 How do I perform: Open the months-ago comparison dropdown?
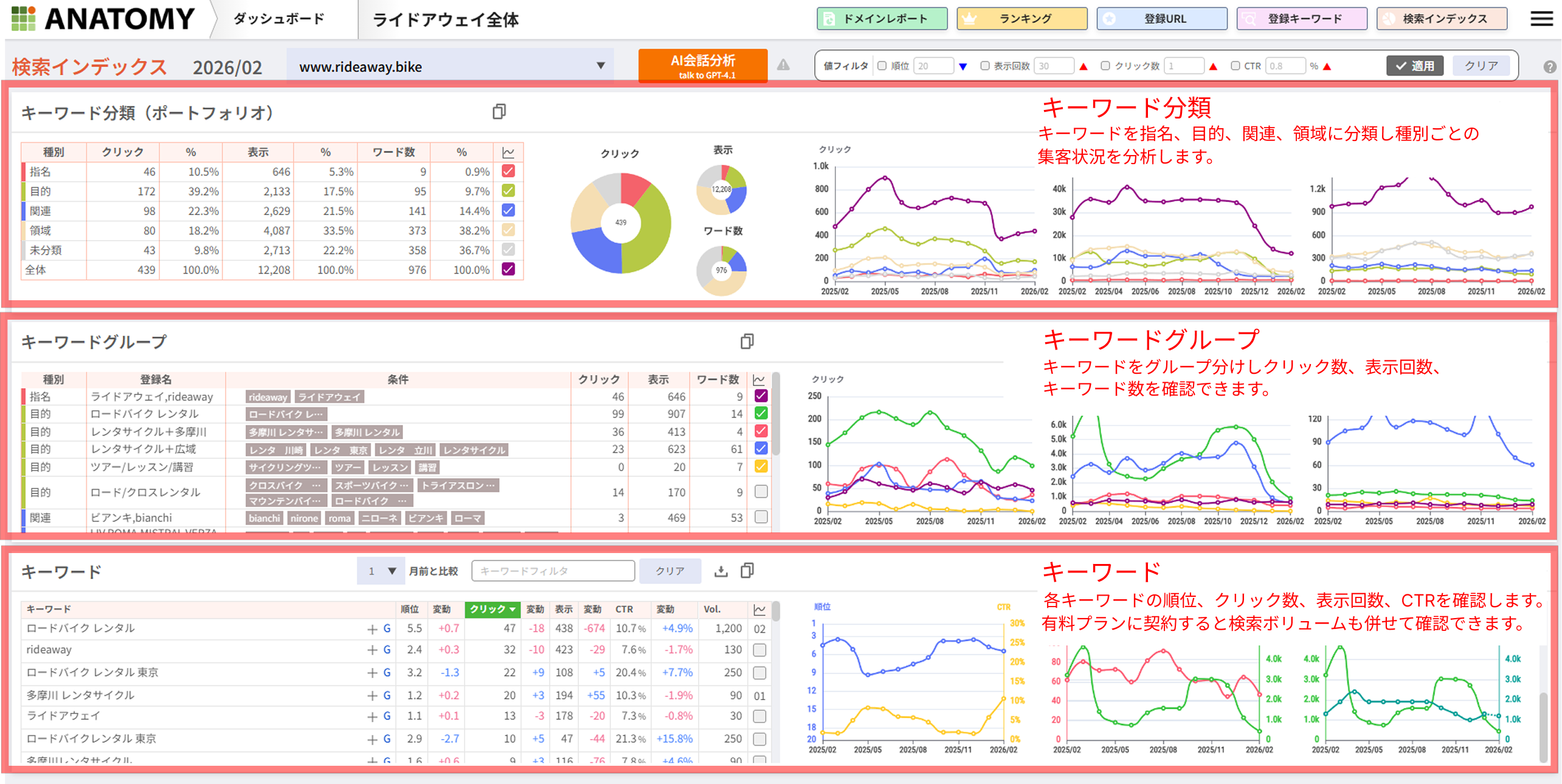(x=381, y=571)
